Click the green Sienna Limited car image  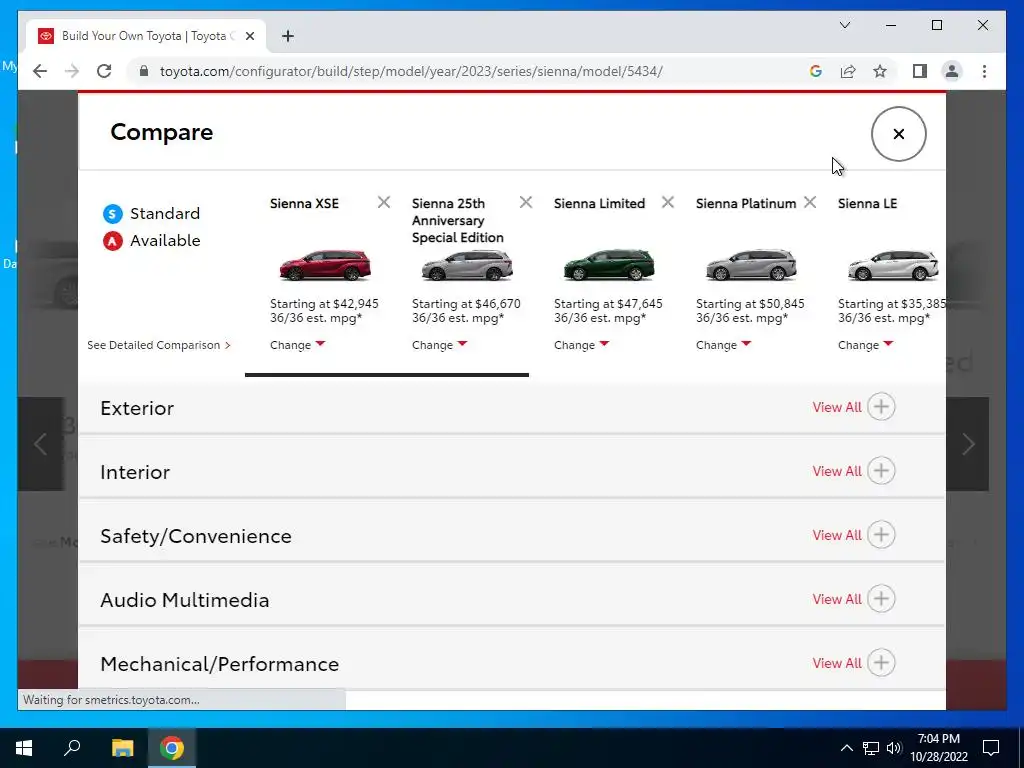(609, 264)
